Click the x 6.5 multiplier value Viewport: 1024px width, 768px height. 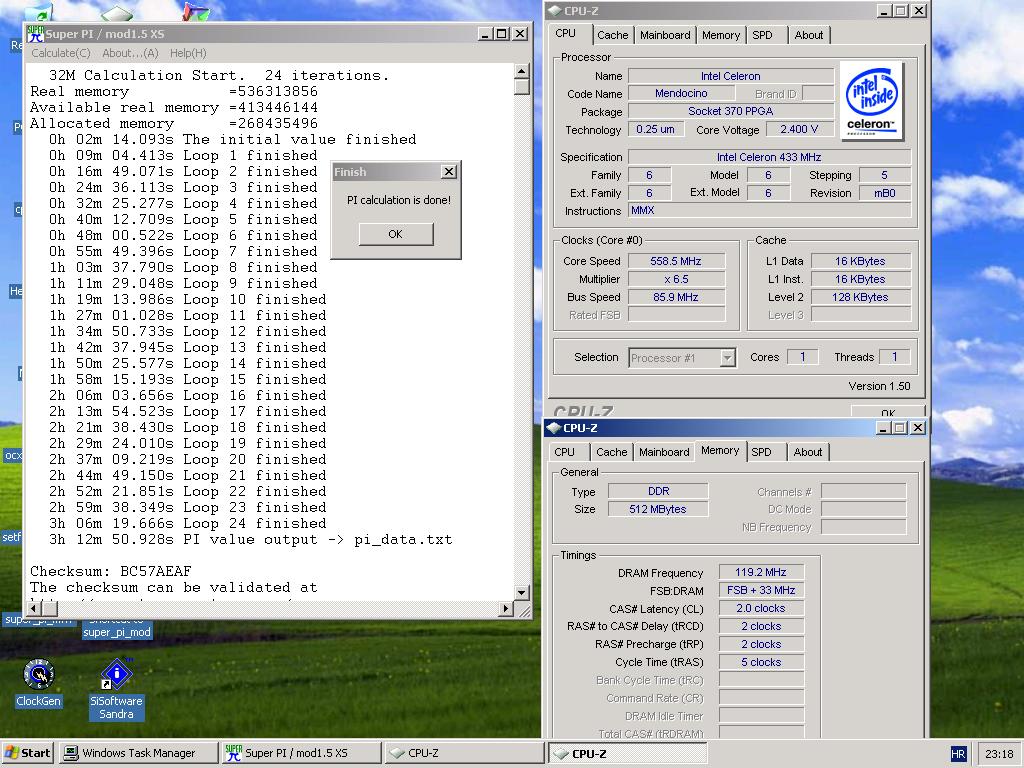[676, 279]
